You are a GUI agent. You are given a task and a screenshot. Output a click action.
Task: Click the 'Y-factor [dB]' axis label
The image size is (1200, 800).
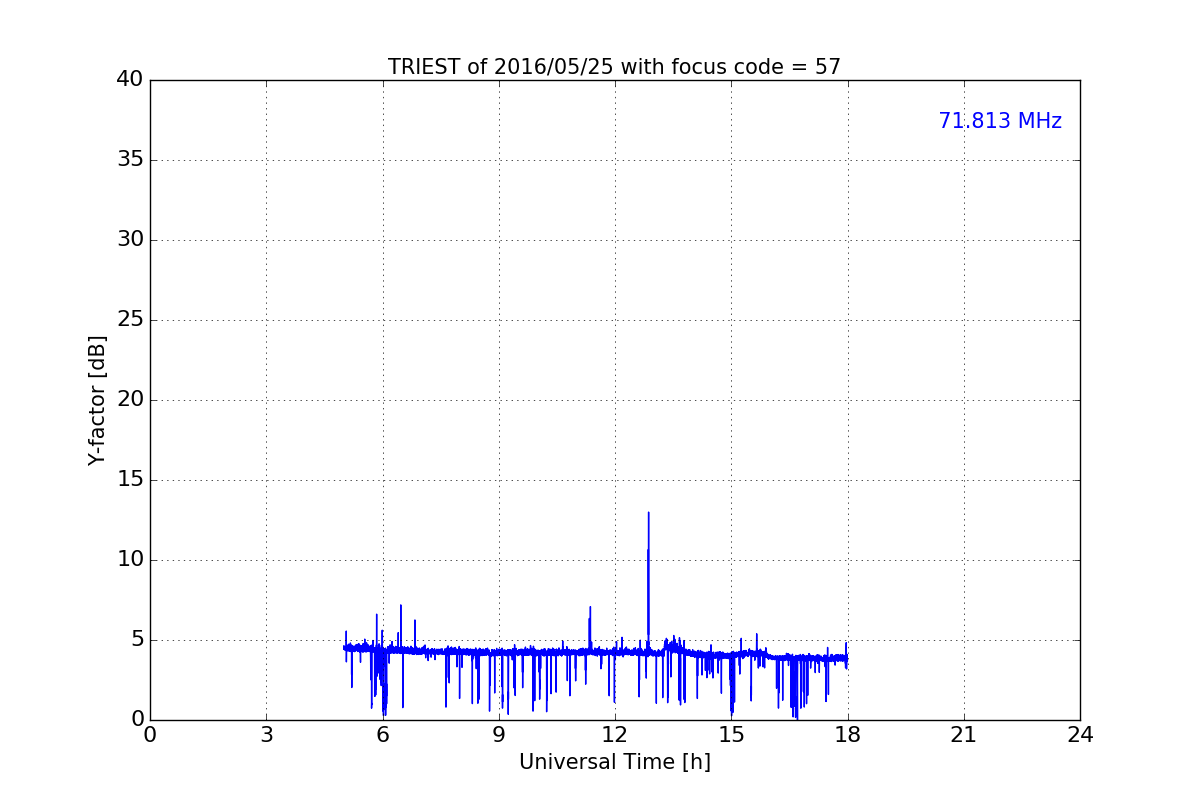(x=97, y=400)
